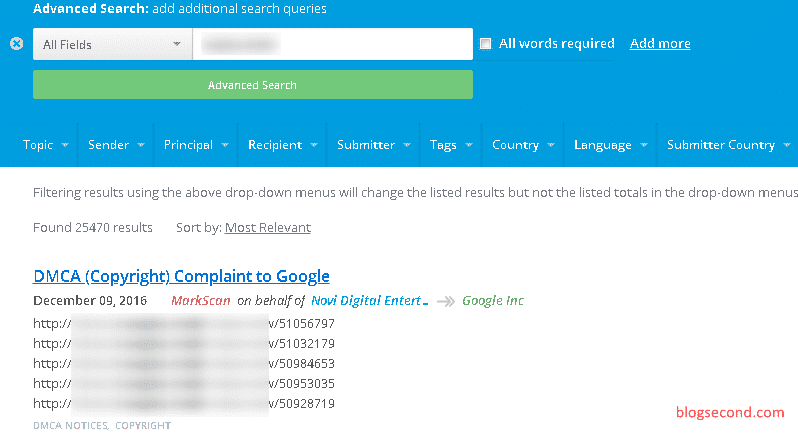Expand the Topic filter dropdown
The width and height of the screenshot is (798, 445).
[45, 145]
